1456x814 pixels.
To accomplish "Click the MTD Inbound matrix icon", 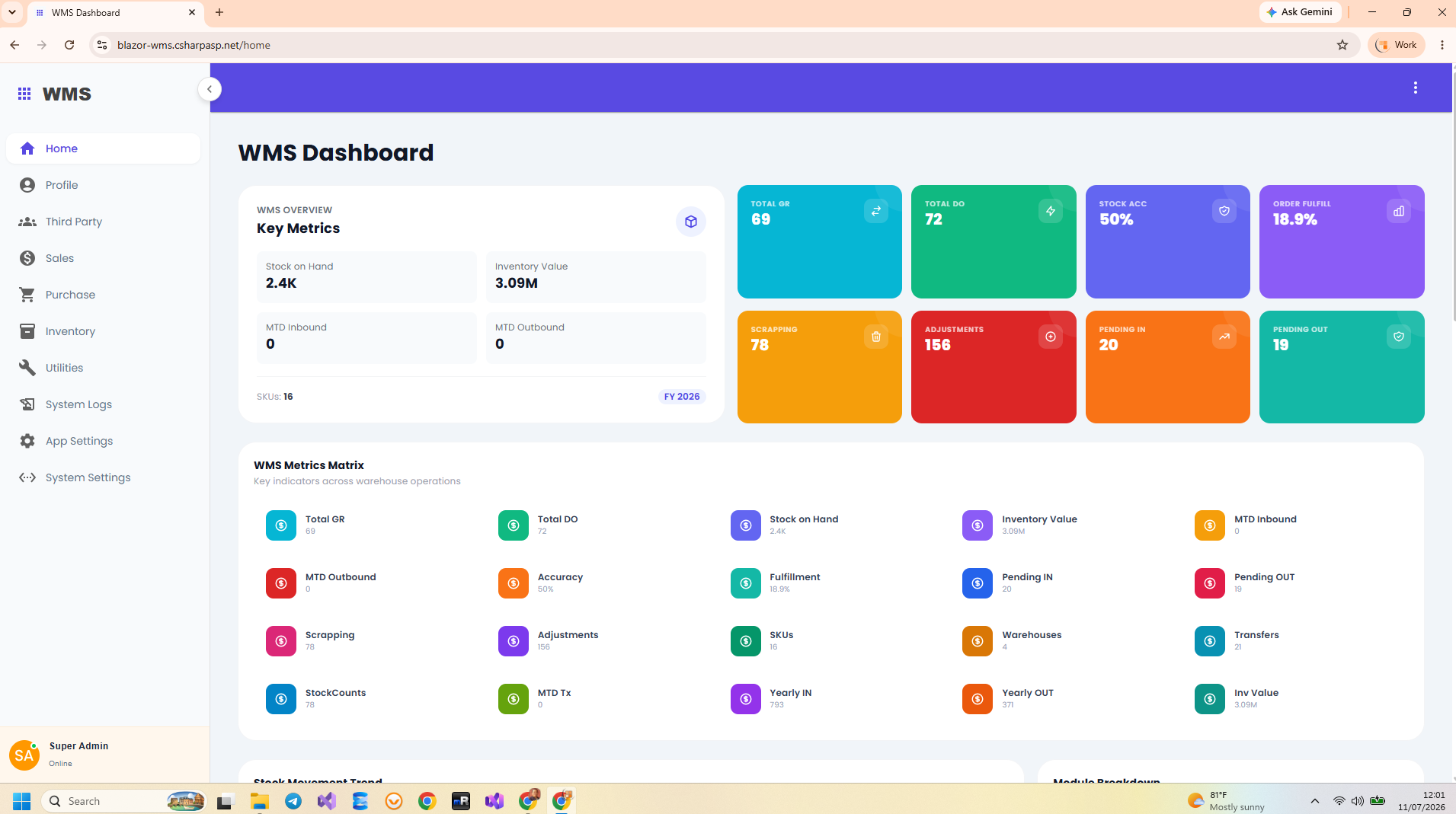I will coord(1210,525).
